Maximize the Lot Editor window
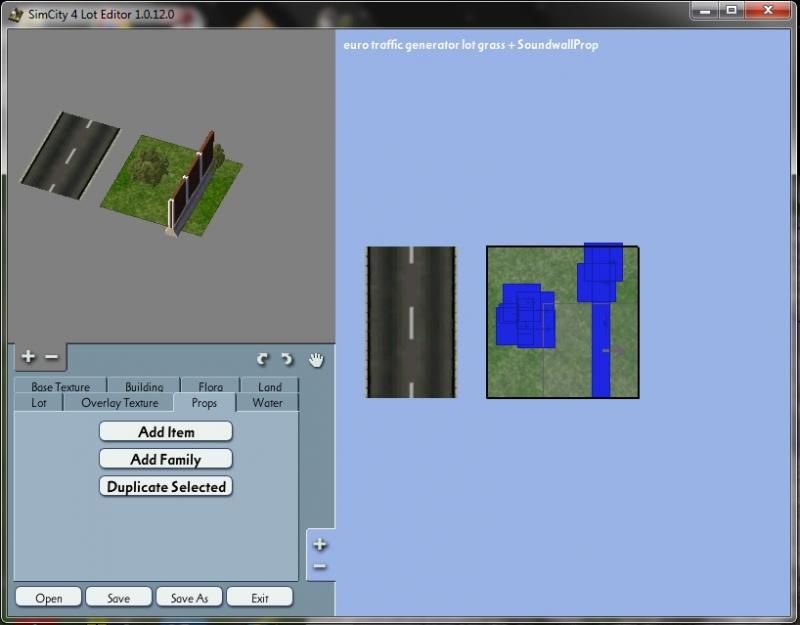 pos(732,10)
